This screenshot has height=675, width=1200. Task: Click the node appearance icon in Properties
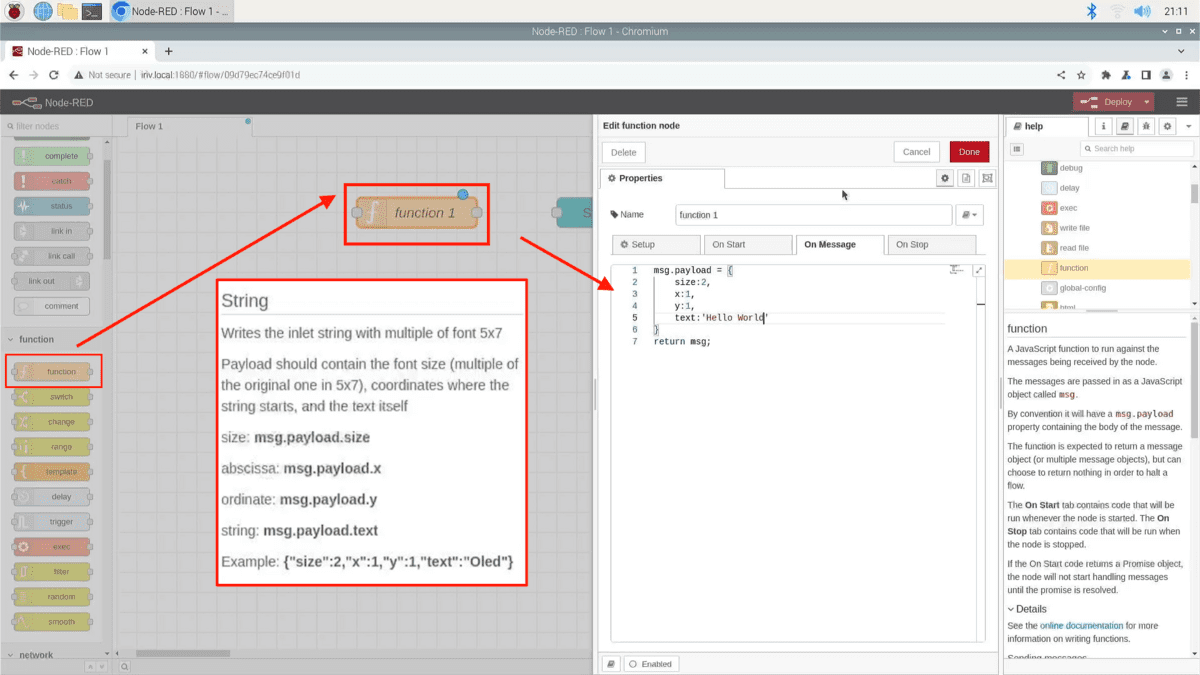(987, 178)
